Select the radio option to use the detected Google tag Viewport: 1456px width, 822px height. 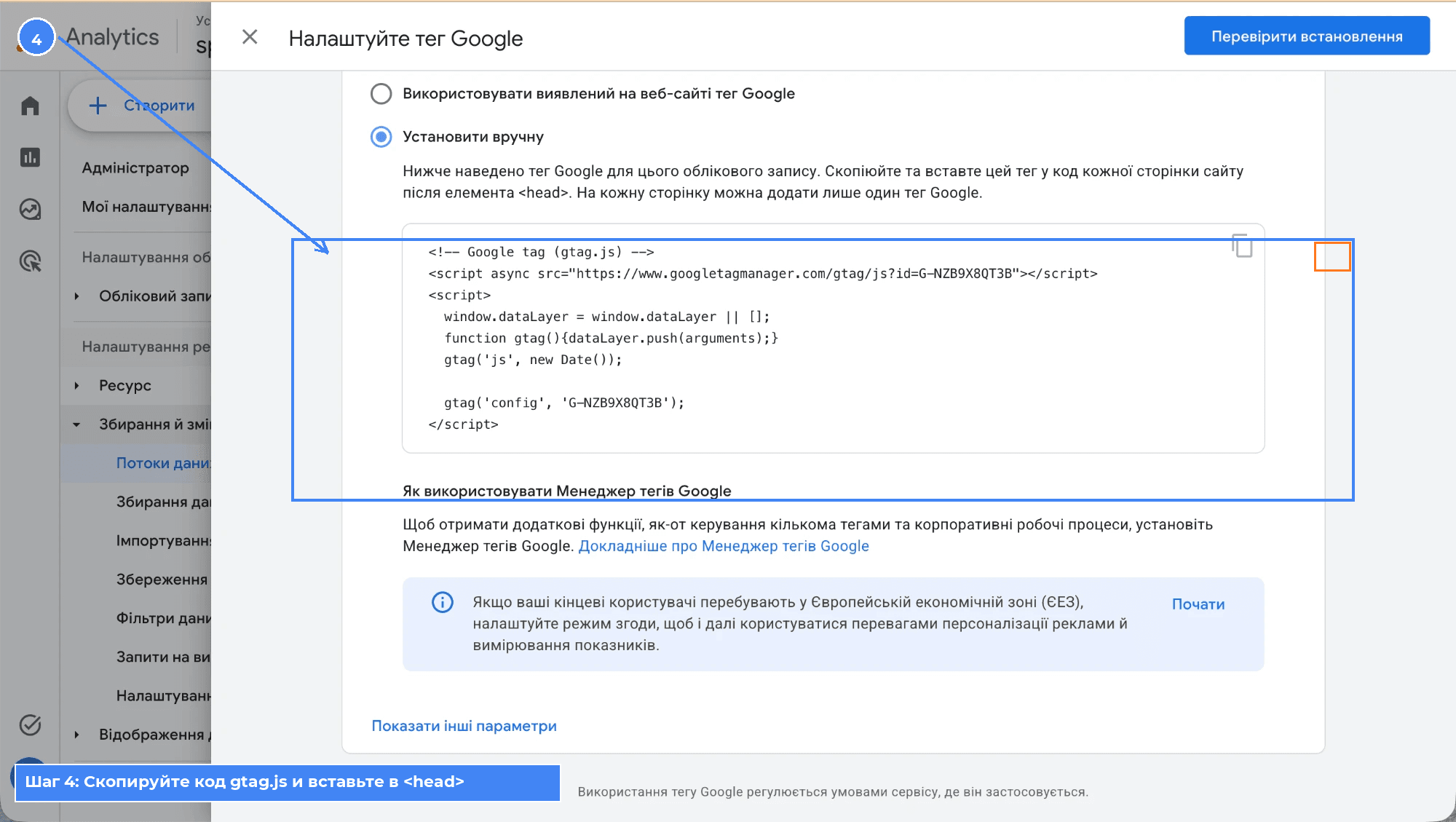click(x=381, y=94)
